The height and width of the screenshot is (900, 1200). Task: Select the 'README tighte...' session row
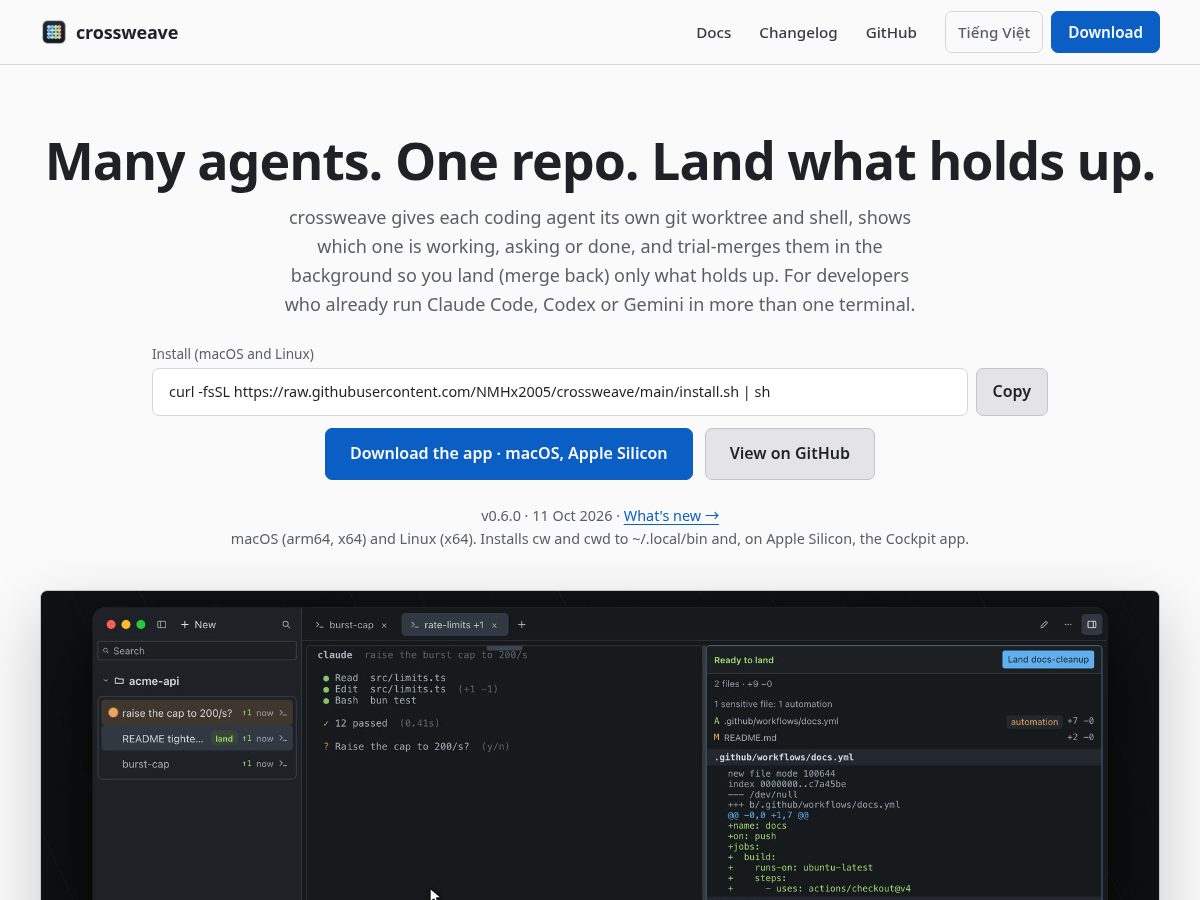tap(197, 738)
